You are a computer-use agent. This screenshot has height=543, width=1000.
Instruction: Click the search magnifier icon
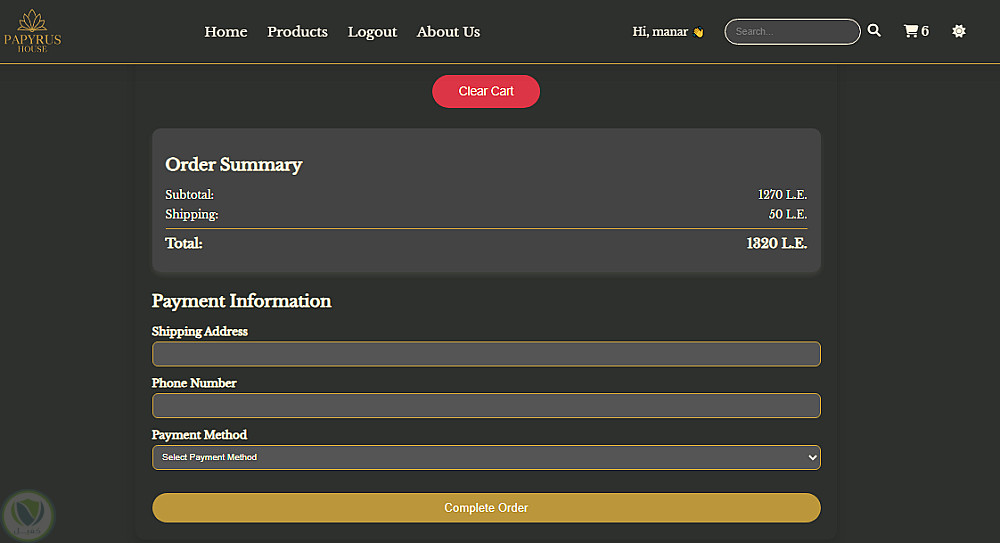(874, 31)
